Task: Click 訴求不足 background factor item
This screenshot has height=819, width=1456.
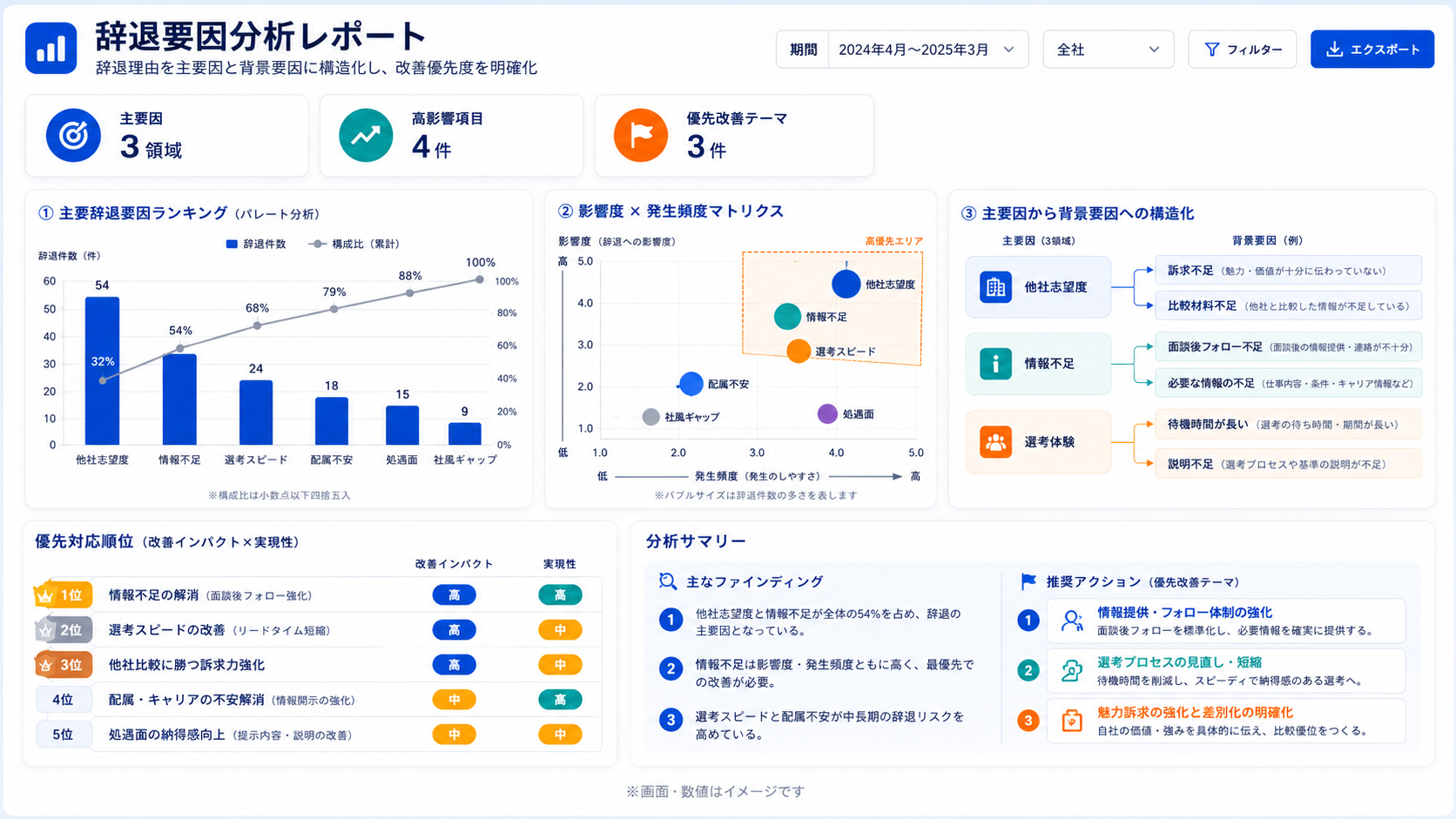Action: pyautogui.click(x=1288, y=270)
